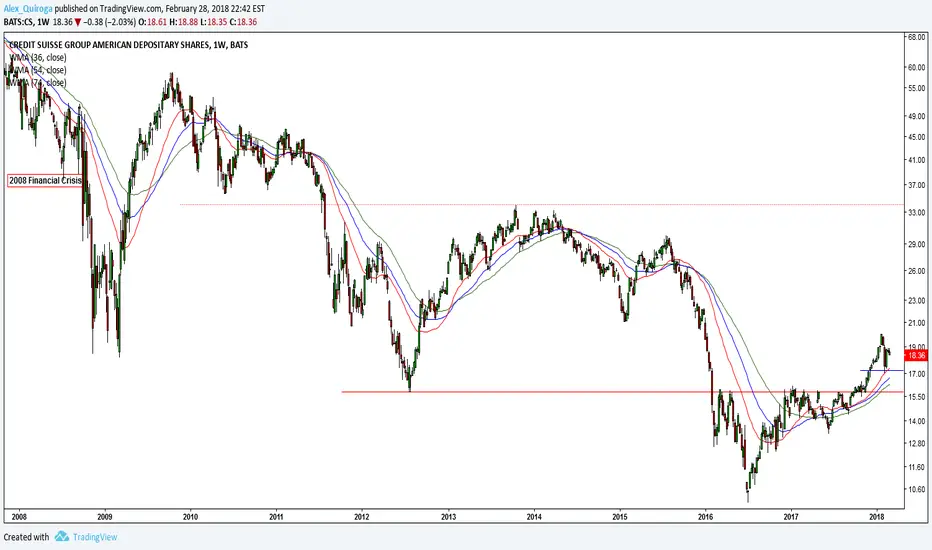Click the 26.00 price axis label

(x=917, y=271)
